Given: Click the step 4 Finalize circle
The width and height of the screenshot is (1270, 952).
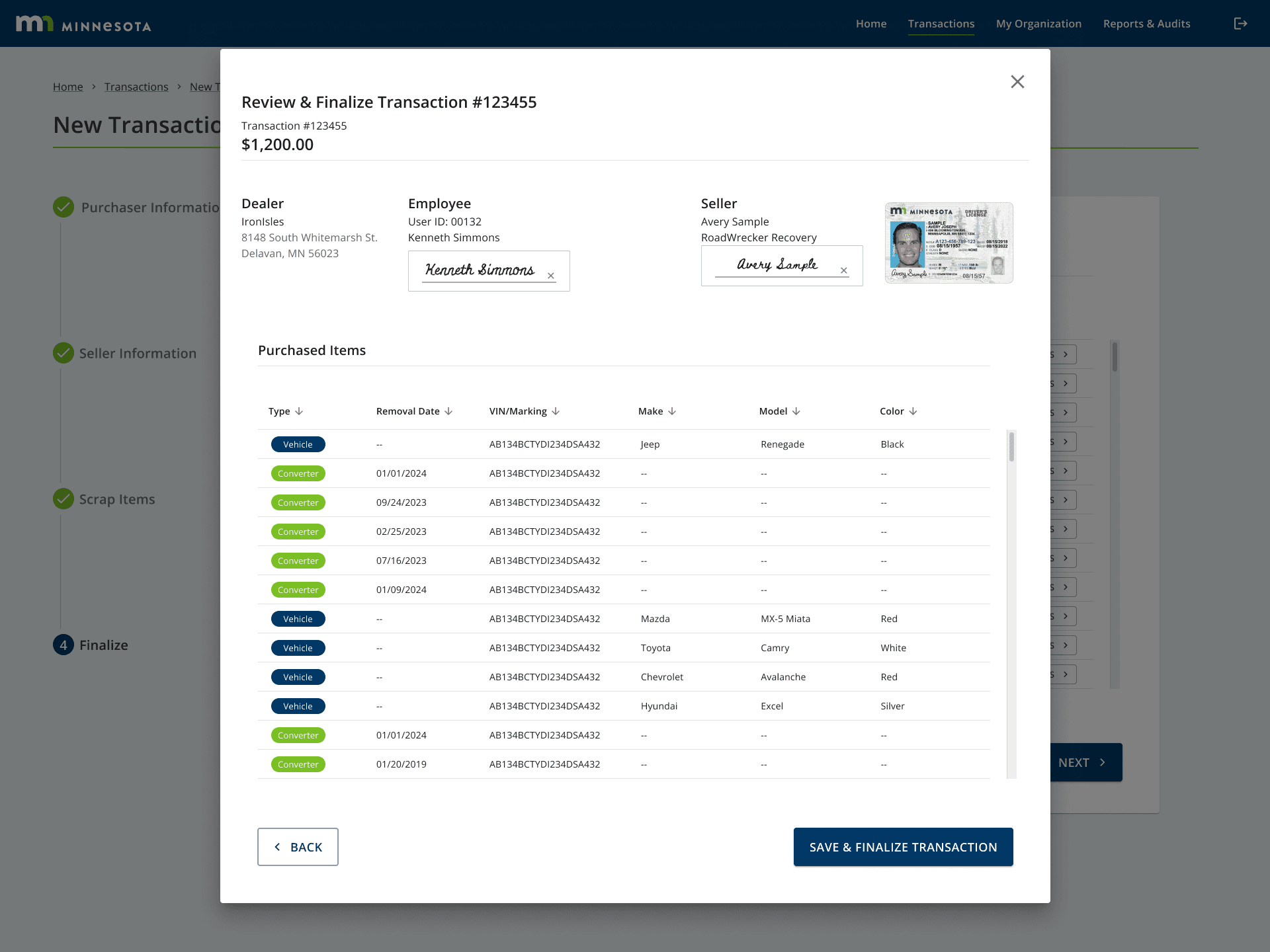Looking at the screenshot, I should 63,645.
